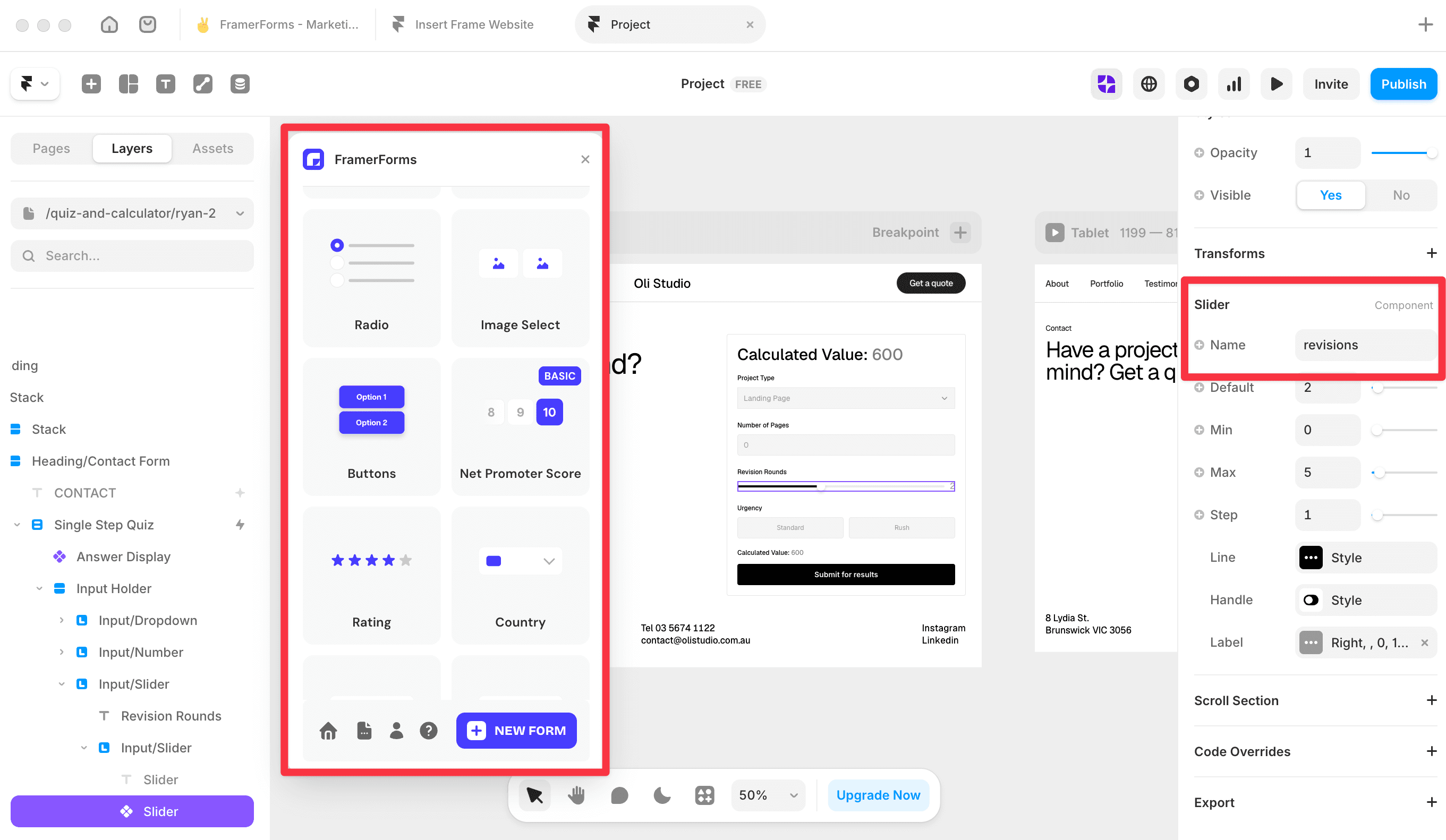The width and height of the screenshot is (1446, 840).
Task: Open the globe site settings icon
Action: click(x=1149, y=84)
